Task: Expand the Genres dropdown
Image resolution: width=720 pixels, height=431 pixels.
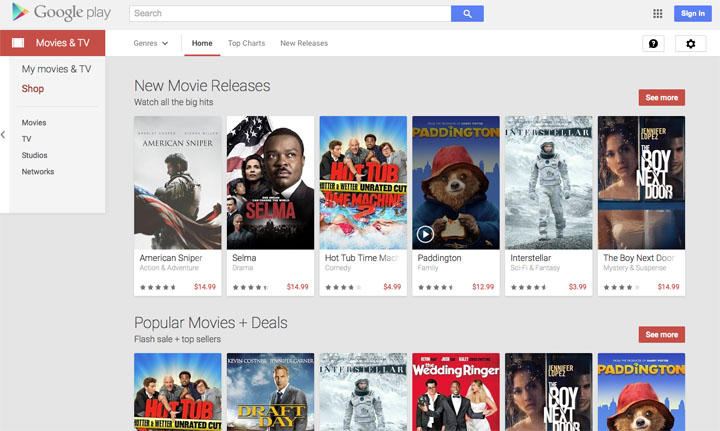Action: (x=151, y=44)
